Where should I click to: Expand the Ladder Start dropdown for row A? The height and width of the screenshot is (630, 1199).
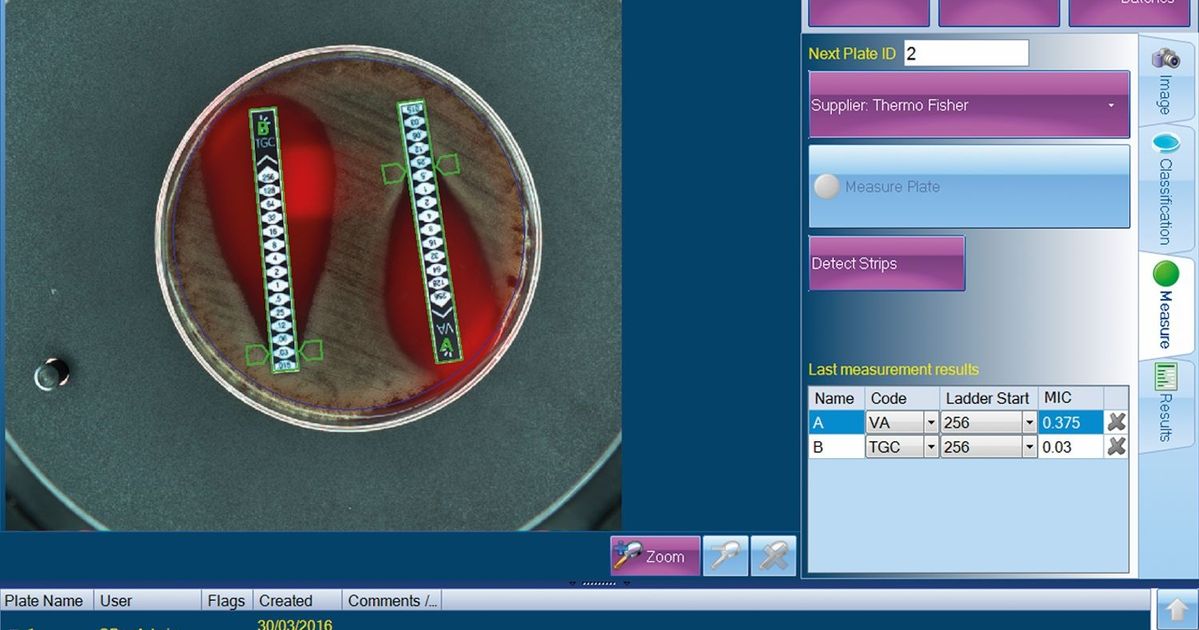tap(1029, 422)
